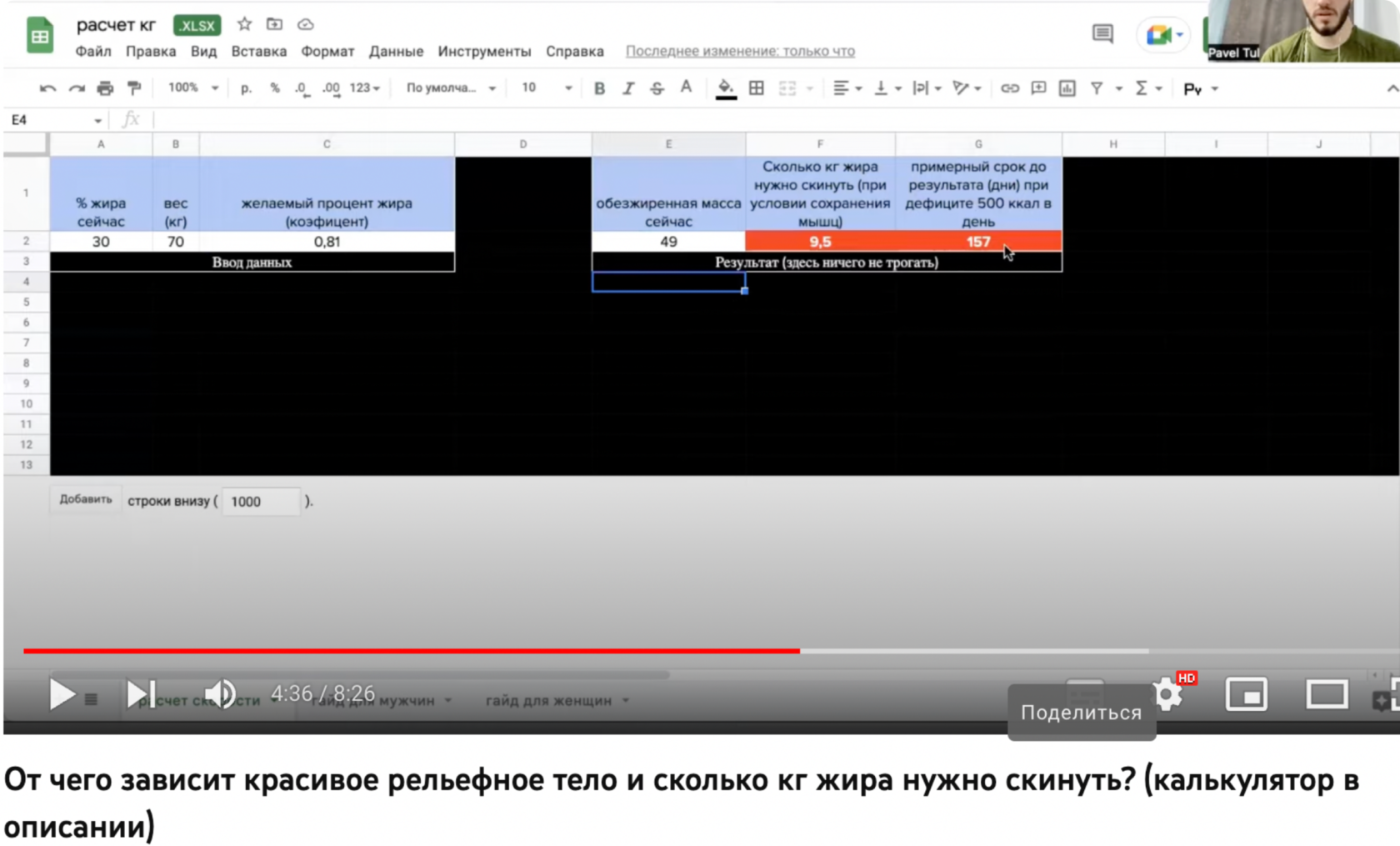This screenshot has width=1400, height=846.
Task: Click the Name Box showing E4
Action: point(55,120)
